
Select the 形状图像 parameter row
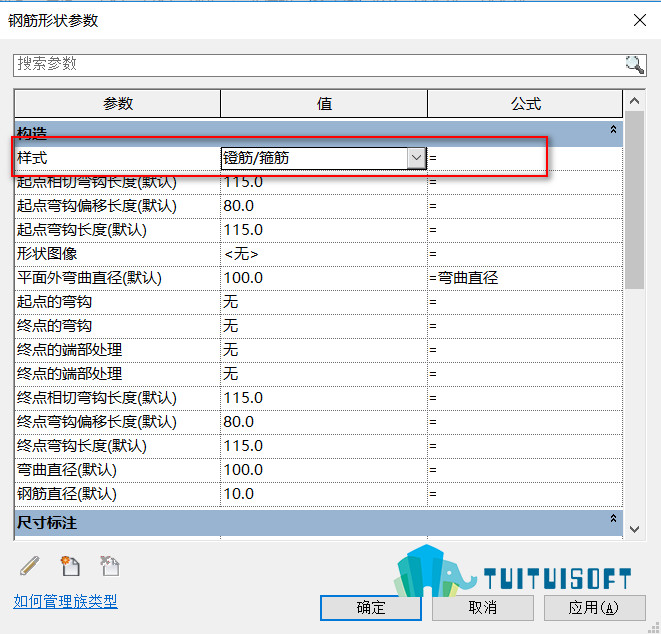[319, 254]
